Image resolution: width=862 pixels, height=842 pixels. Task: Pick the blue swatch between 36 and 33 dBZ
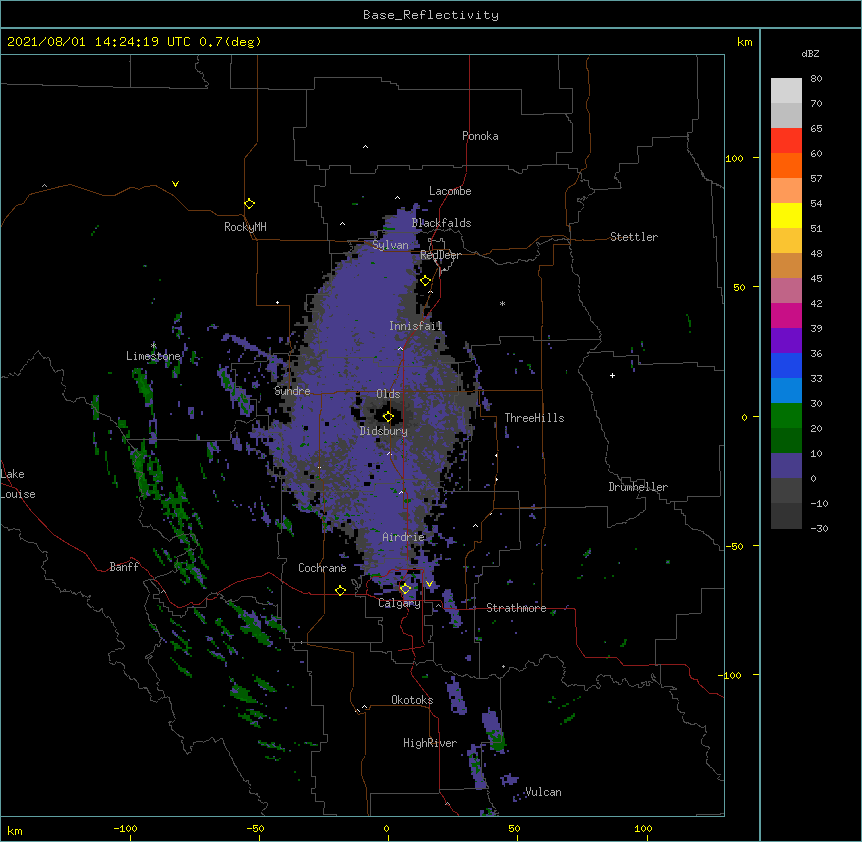coord(786,365)
